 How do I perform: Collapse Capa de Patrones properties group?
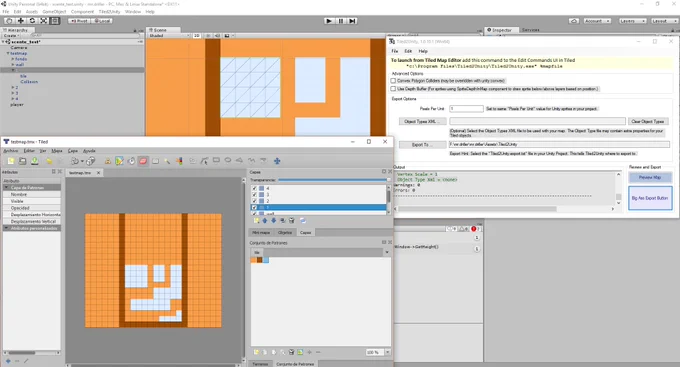pos(7,188)
